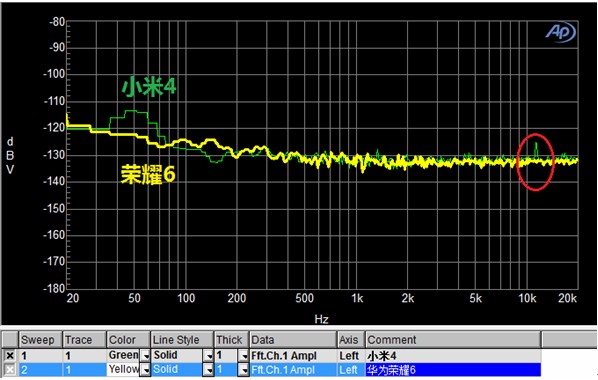Toggle visibility checkbox for sweep 2 row
This screenshot has width=598, height=380.
click(x=10, y=369)
